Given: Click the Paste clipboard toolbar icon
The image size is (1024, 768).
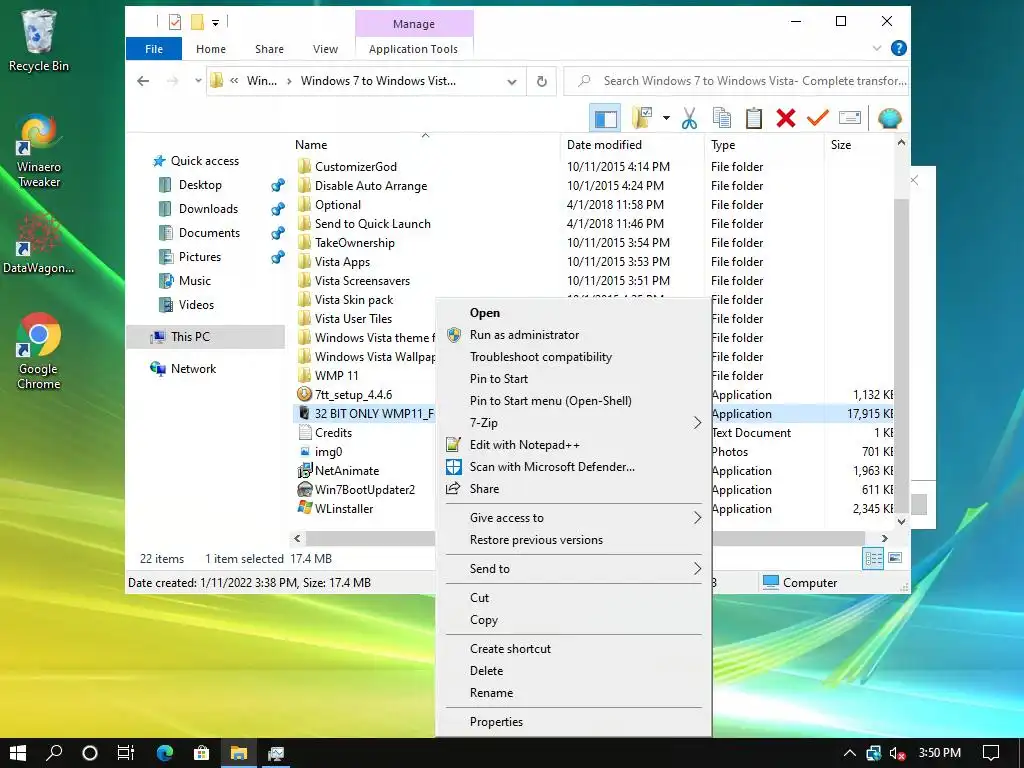Looking at the screenshot, I should pyautogui.click(x=754, y=118).
